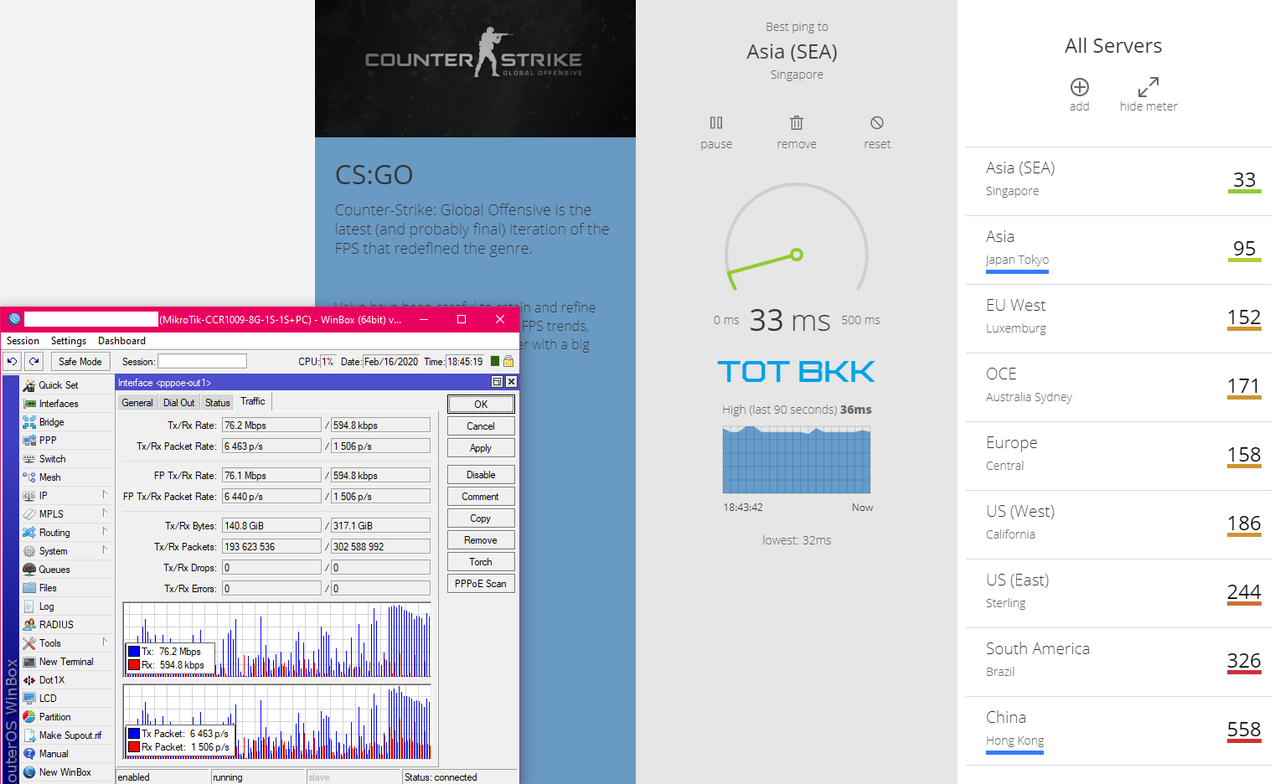Screen dimensions: 1280x784
Task: Open the Files section
Action: tap(48, 588)
